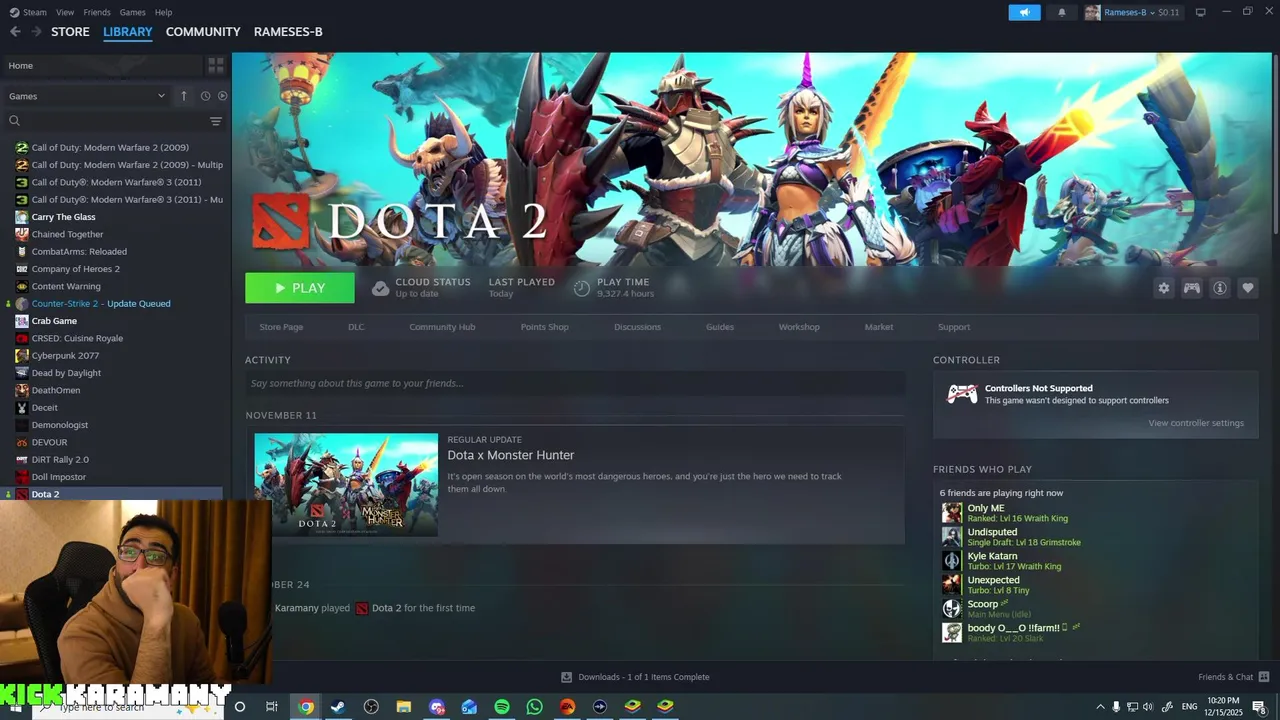The width and height of the screenshot is (1280, 720).
Task: Open Dota 2 manage gear icon
Action: (x=1164, y=288)
